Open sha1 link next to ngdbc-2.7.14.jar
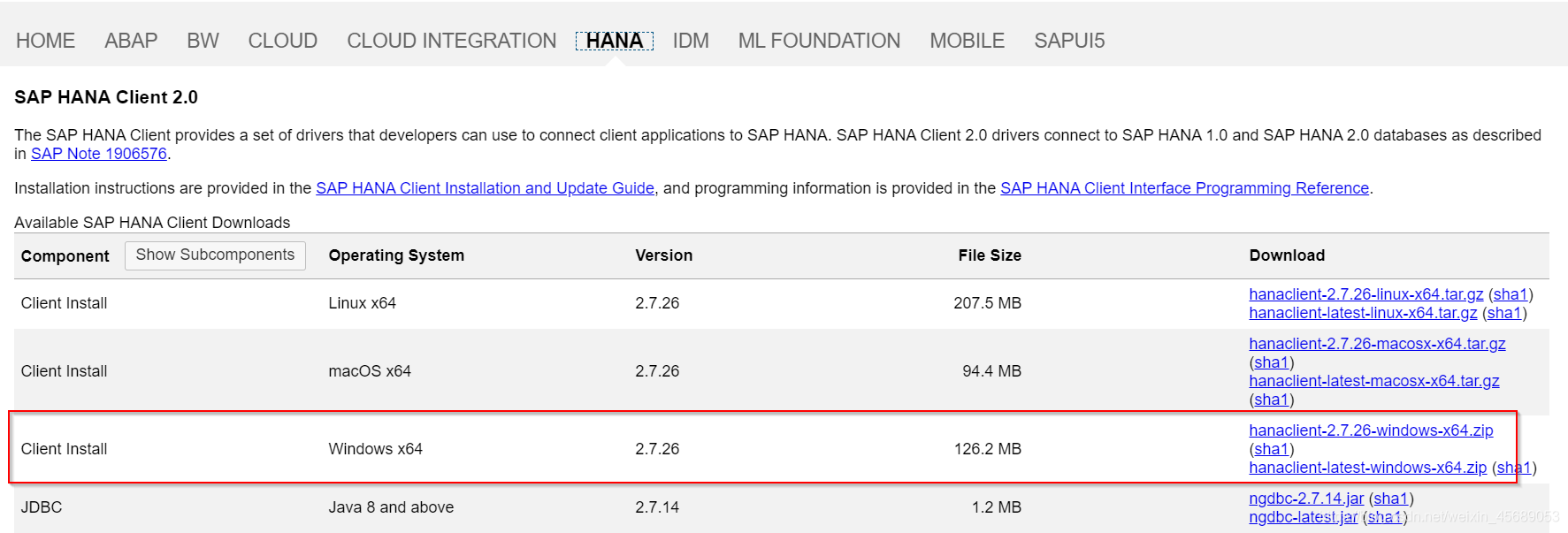The height and width of the screenshot is (533, 1568). coord(1391,499)
